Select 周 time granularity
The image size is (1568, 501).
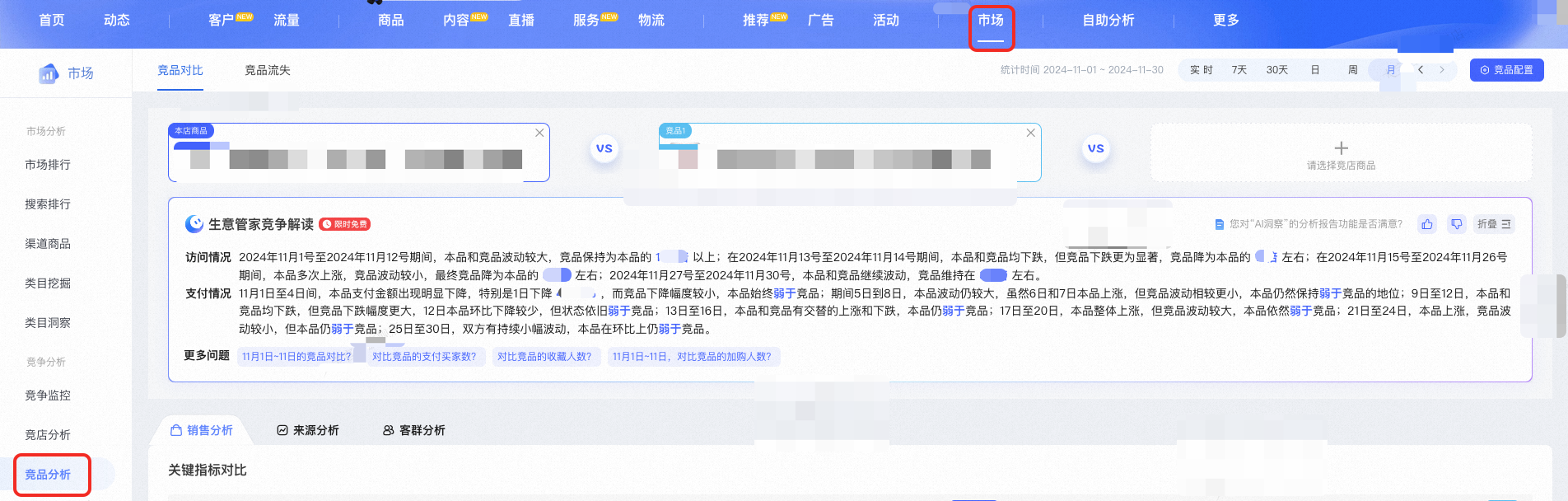click(x=1353, y=70)
